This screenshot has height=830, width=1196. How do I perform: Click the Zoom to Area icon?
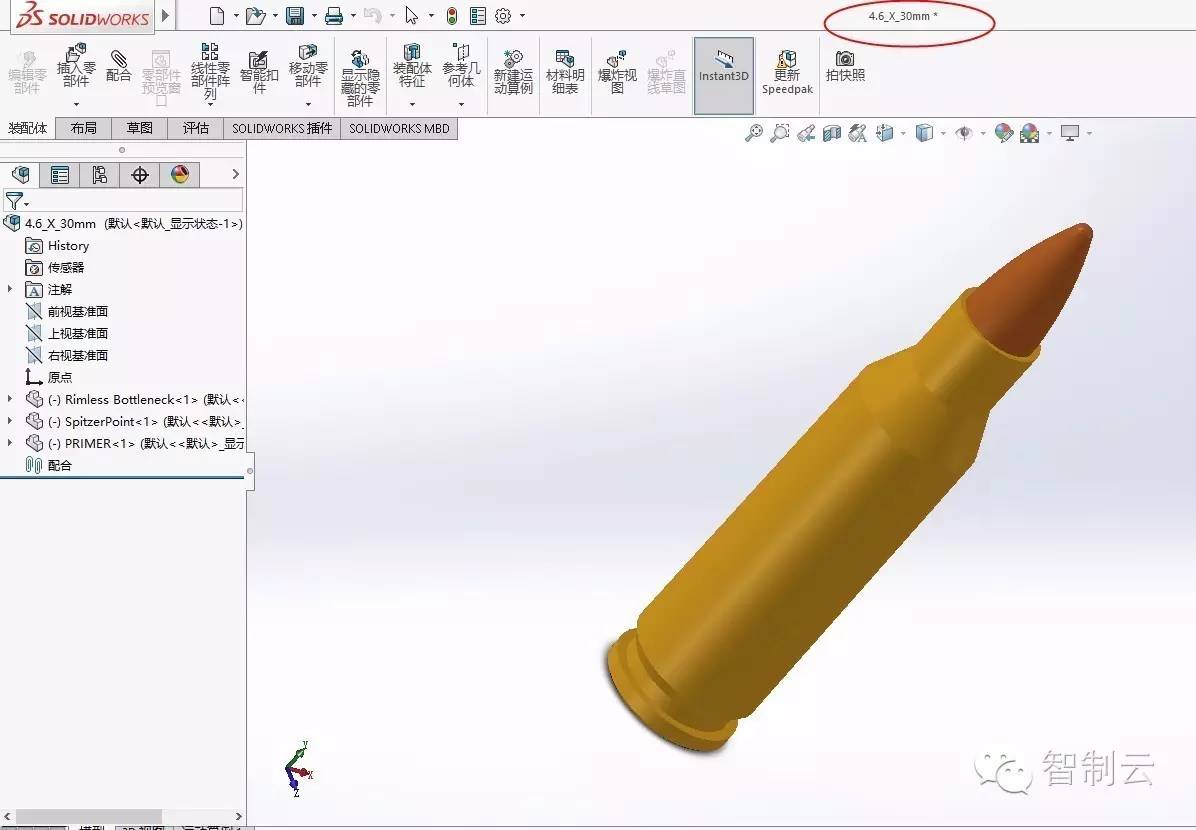[780, 134]
